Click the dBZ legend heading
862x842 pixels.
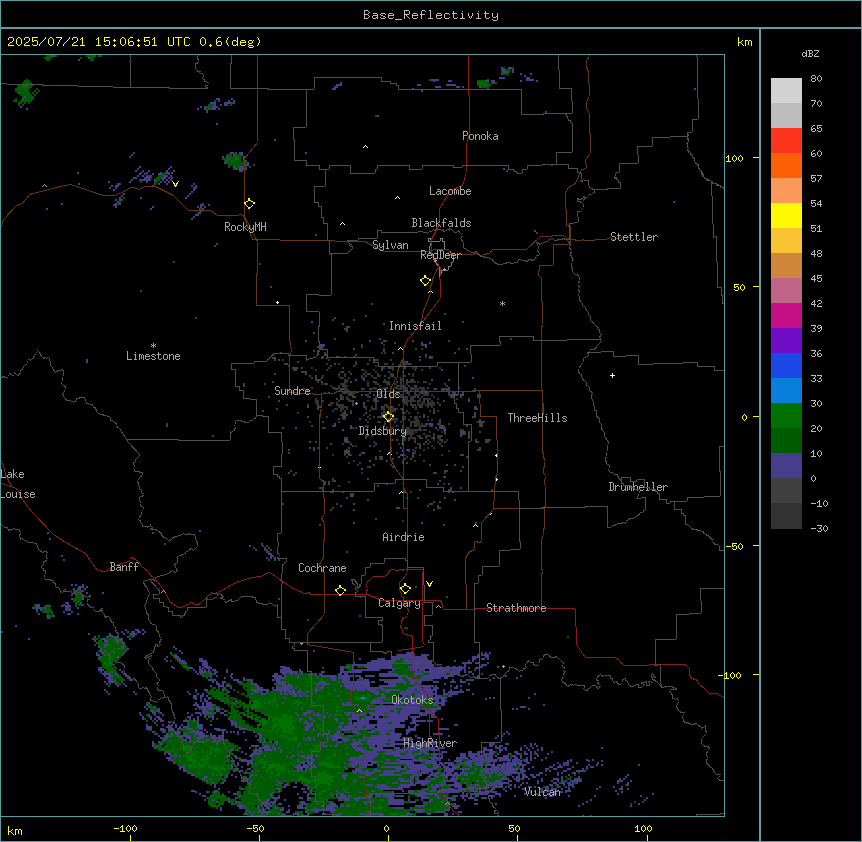810,54
